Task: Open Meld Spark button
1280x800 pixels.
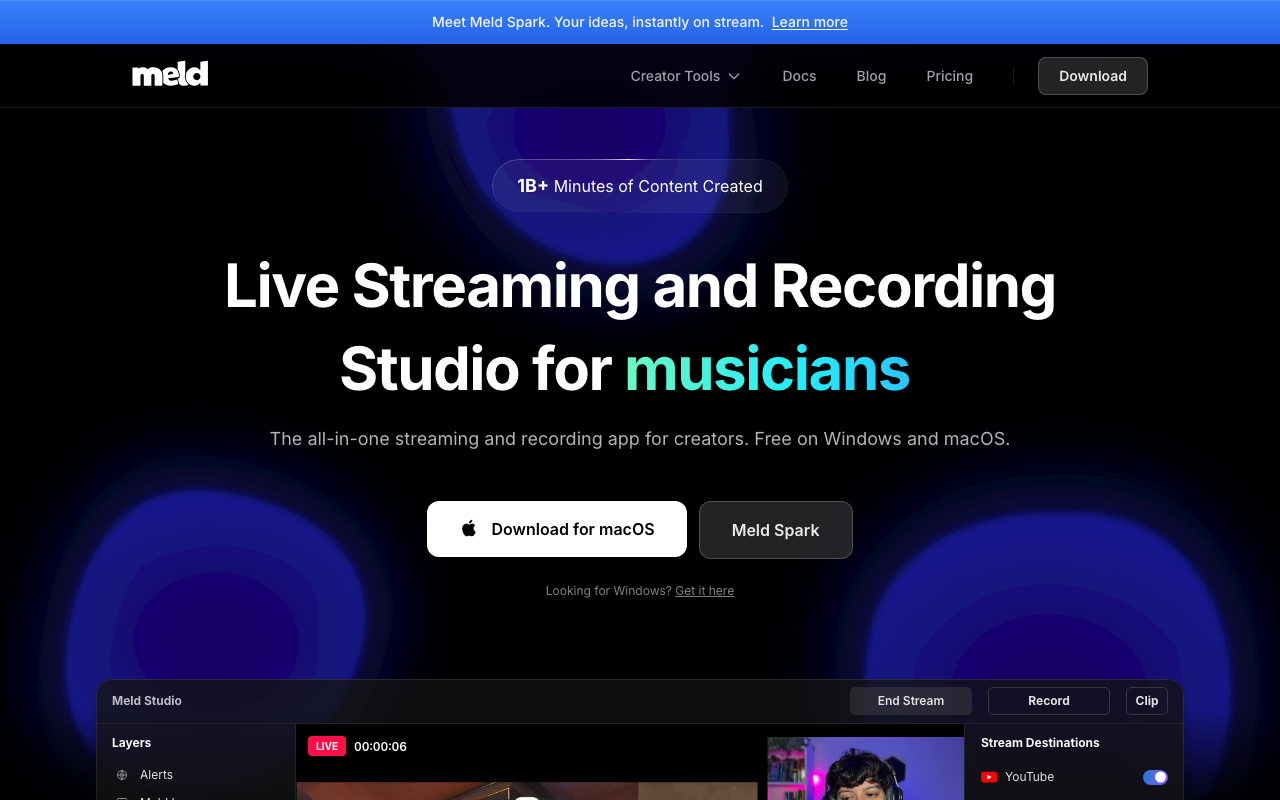Action: (776, 530)
